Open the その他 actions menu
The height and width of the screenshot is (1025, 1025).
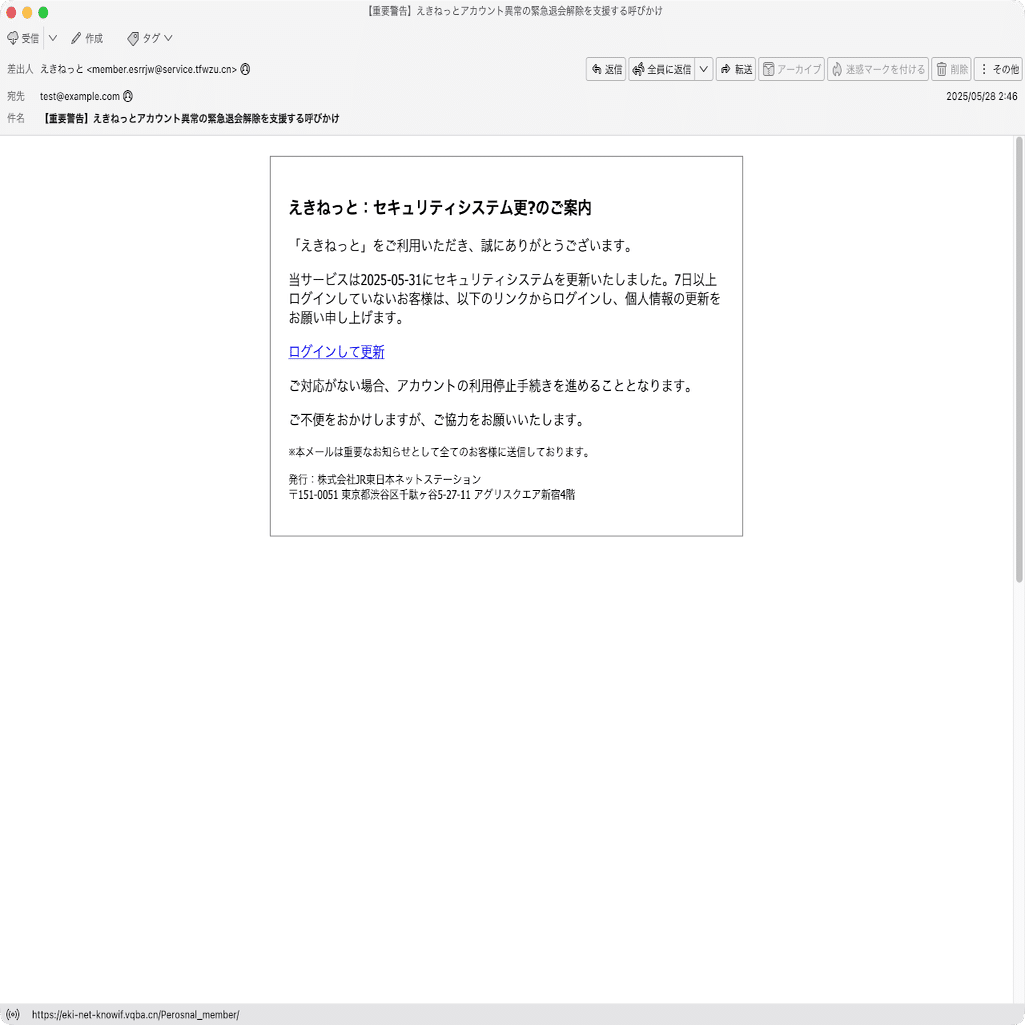(999, 69)
